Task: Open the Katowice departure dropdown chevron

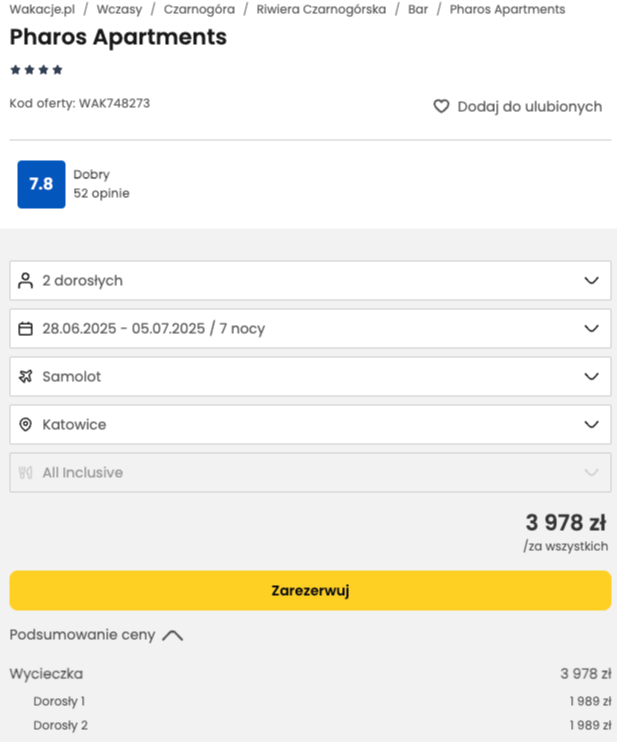Action: pyautogui.click(x=591, y=424)
